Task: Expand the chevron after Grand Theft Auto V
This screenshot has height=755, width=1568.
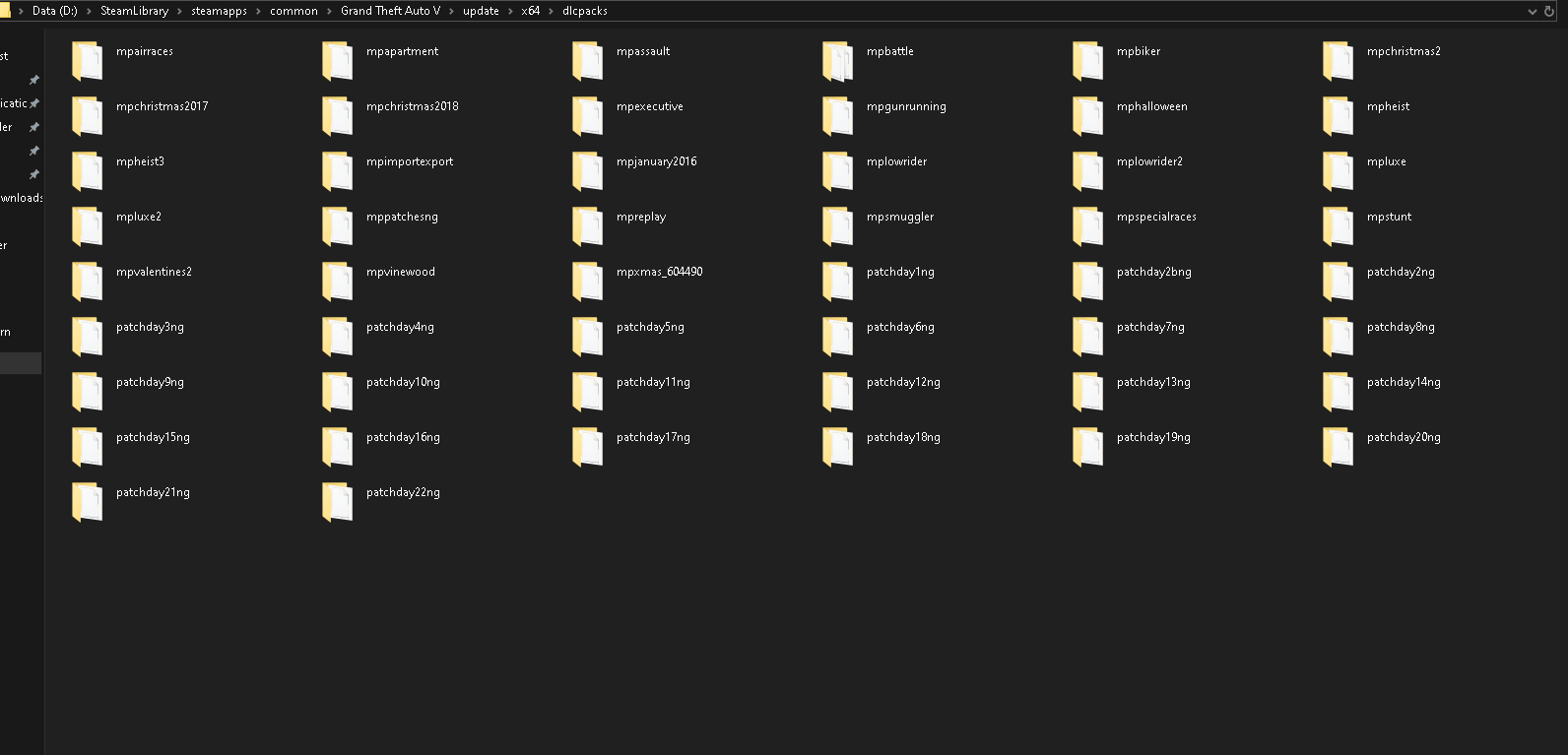Action: point(451,11)
